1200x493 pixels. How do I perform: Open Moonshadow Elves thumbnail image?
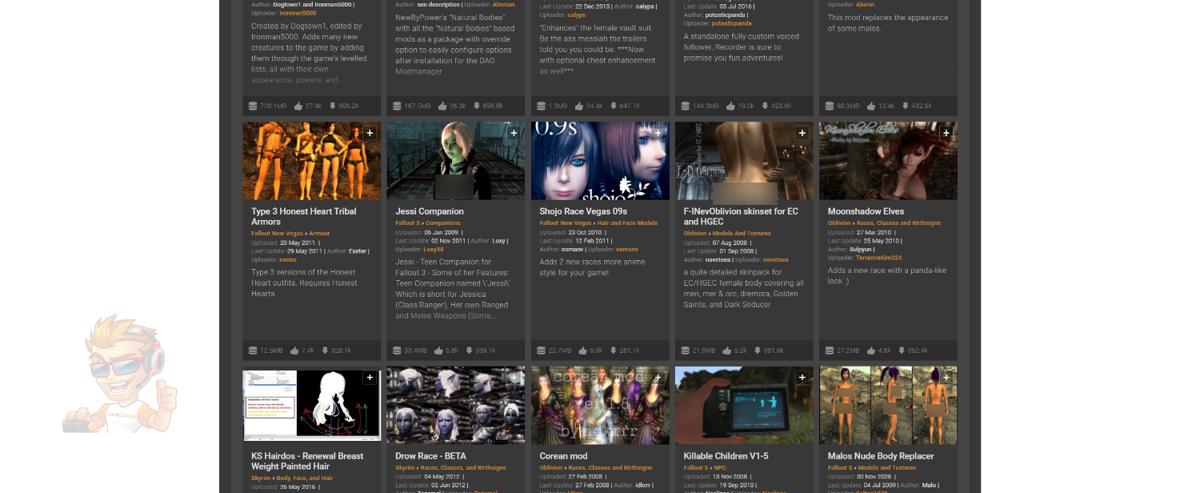(x=887, y=161)
